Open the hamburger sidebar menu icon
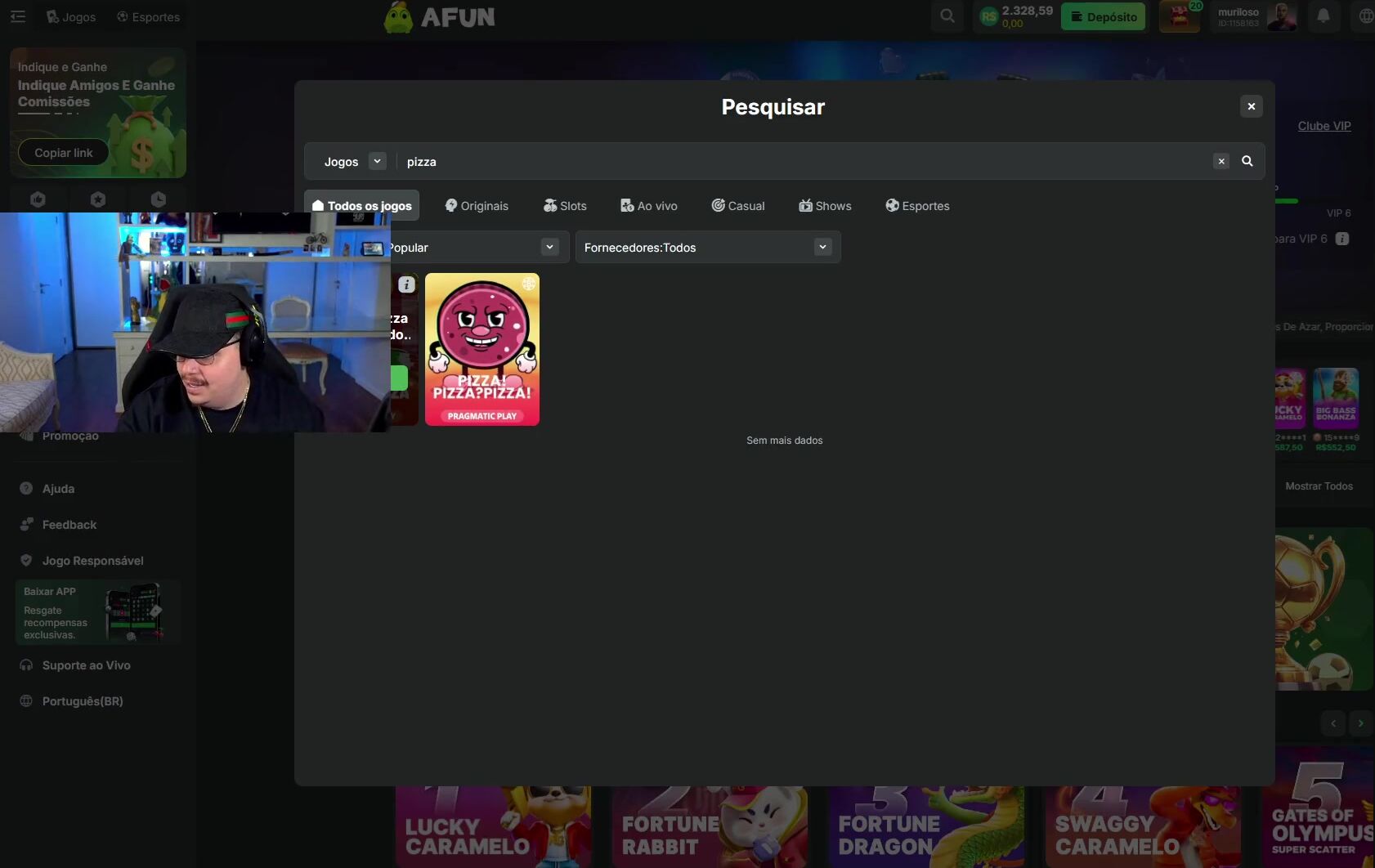This screenshot has width=1375, height=868. click(18, 16)
